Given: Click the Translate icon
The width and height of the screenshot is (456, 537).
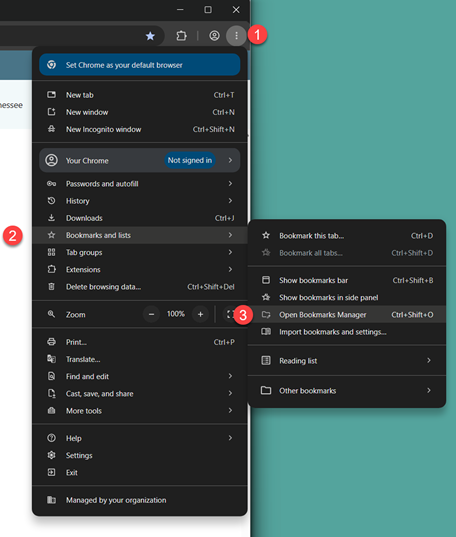Looking at the screenshot, I should point(51,359).
